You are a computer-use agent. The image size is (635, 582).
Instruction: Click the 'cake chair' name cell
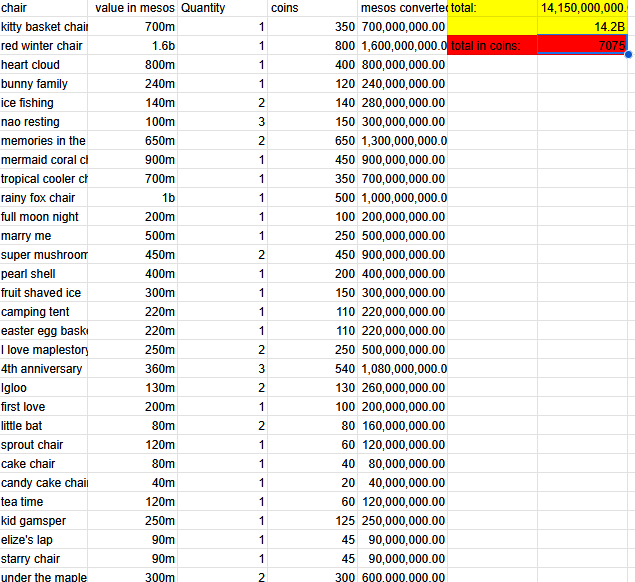pos(44,464)
